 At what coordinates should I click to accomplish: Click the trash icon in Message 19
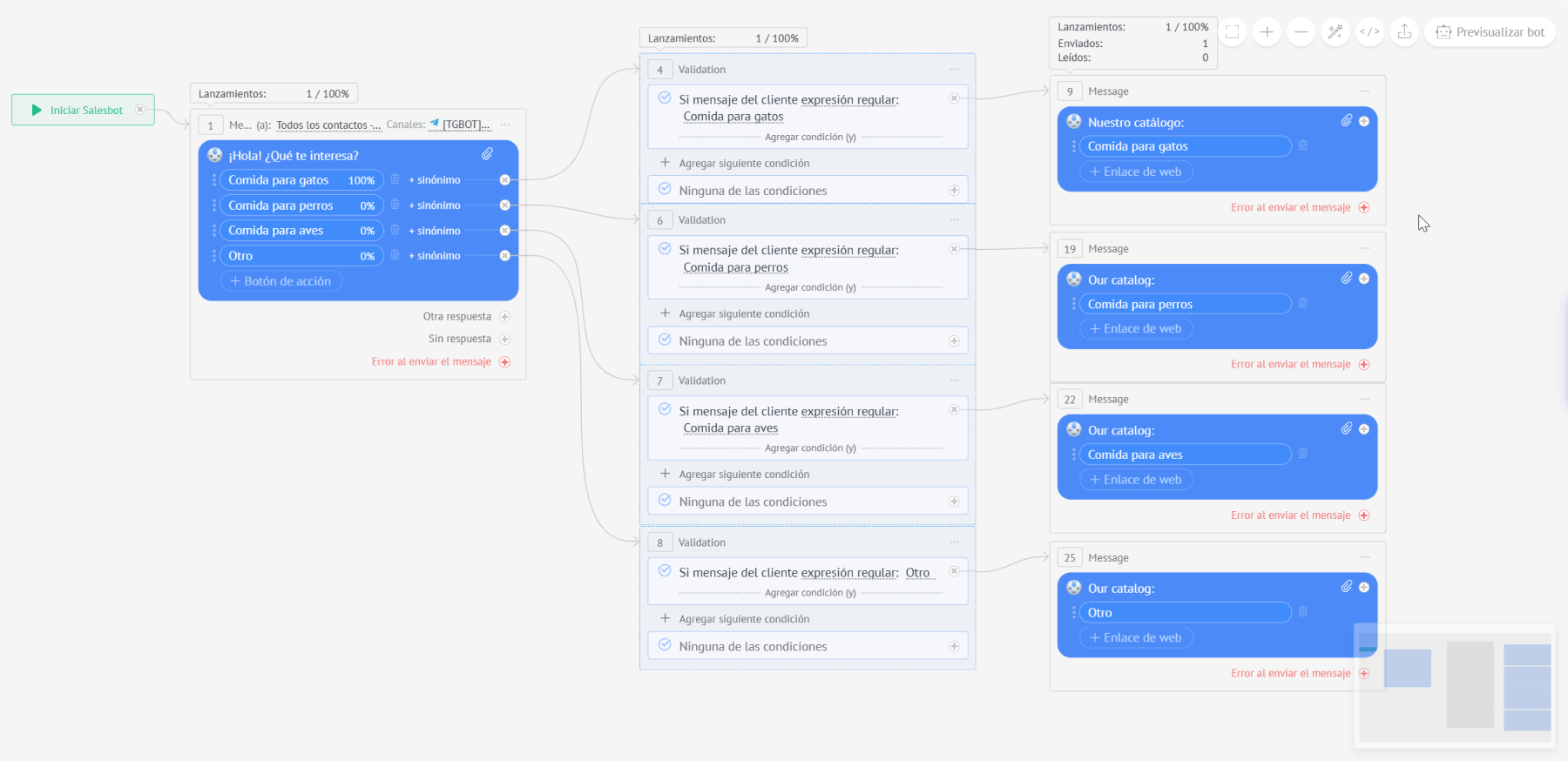click(1303, 303)
